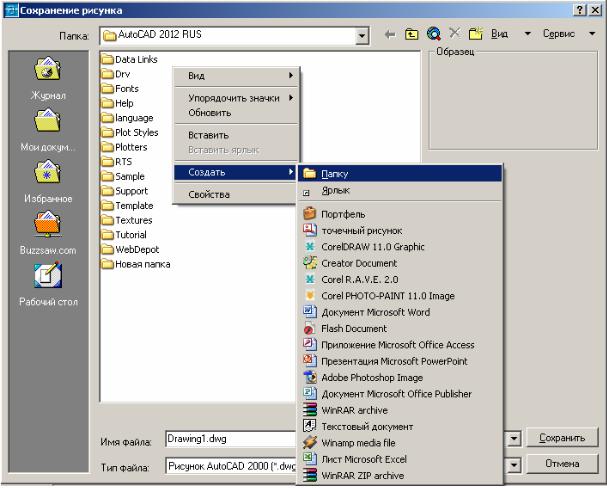Choose Портфель briefcase from submenu
The width and height of the screenshot is (607, 488).
400,214
